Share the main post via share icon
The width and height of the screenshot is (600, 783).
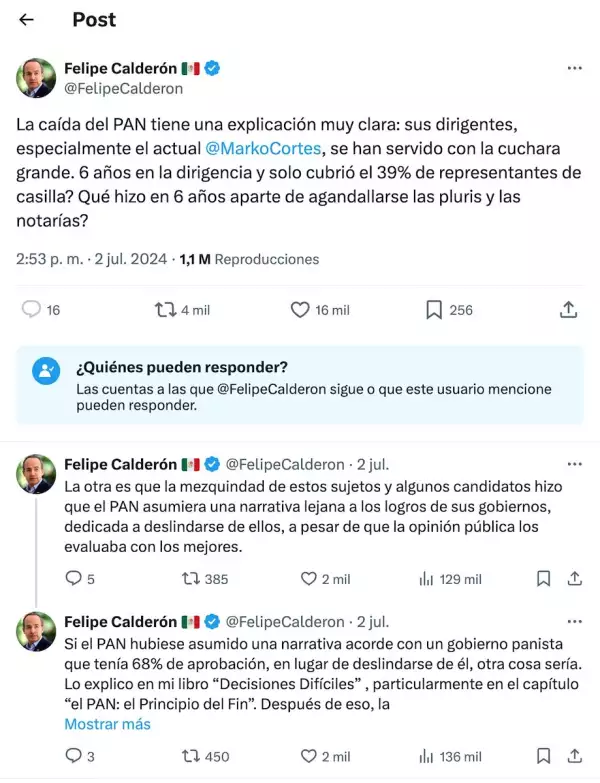click(568, 310)
